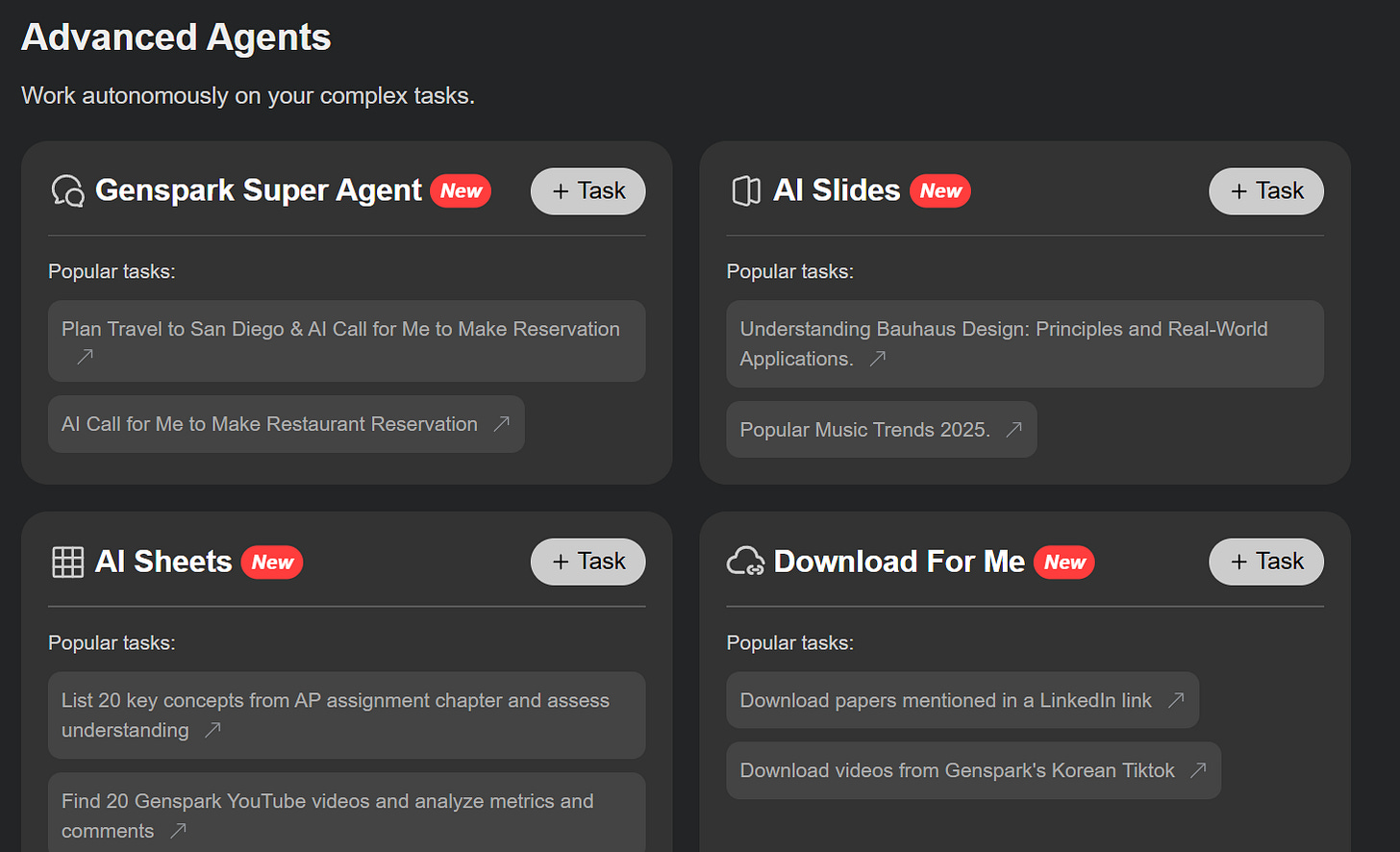Click the arrow icon on the YouTube videos task
Screen dimensions: 1400x852
[x=178, y=830]
